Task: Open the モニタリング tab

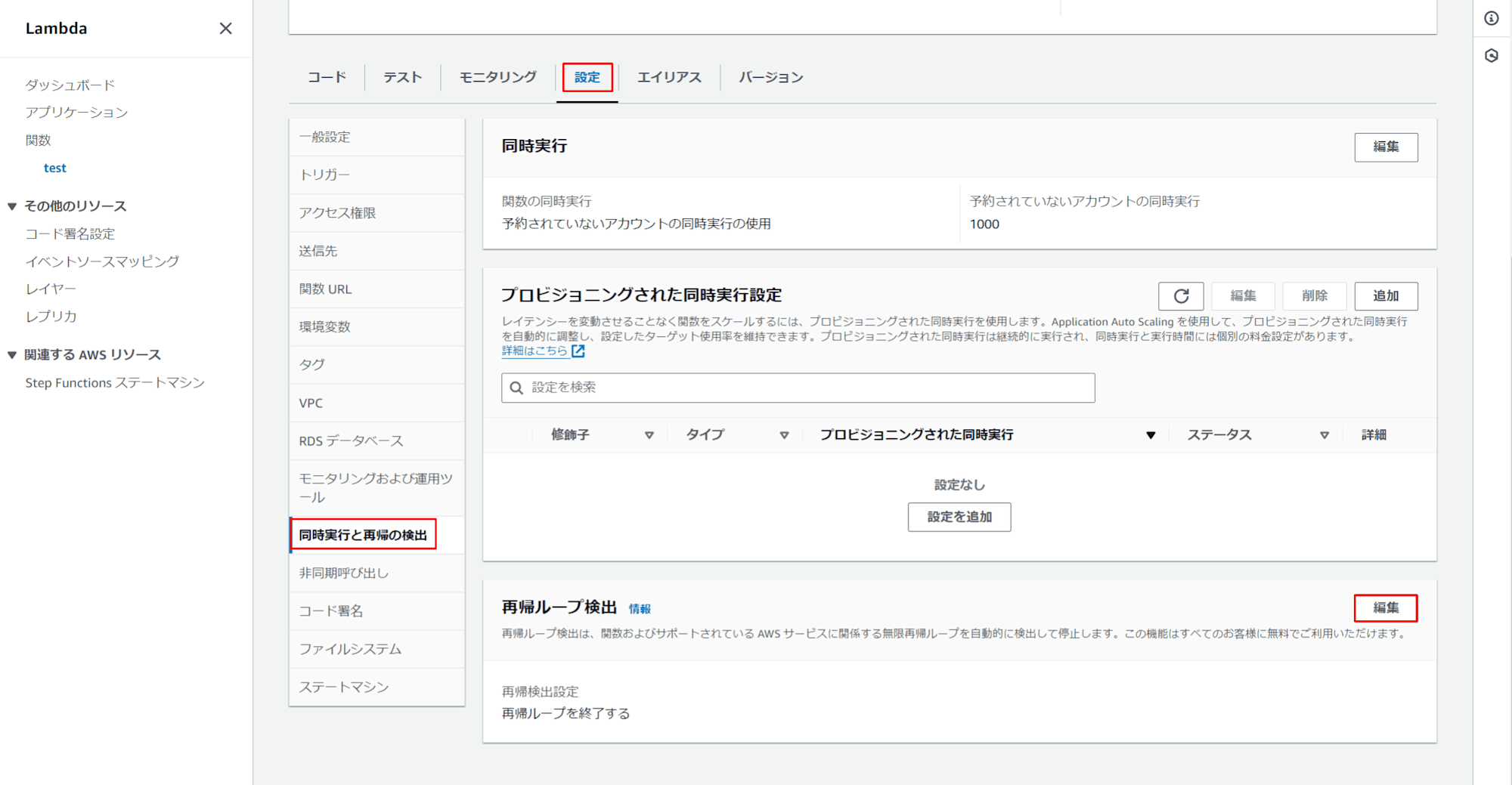Action: pos(498,77)
